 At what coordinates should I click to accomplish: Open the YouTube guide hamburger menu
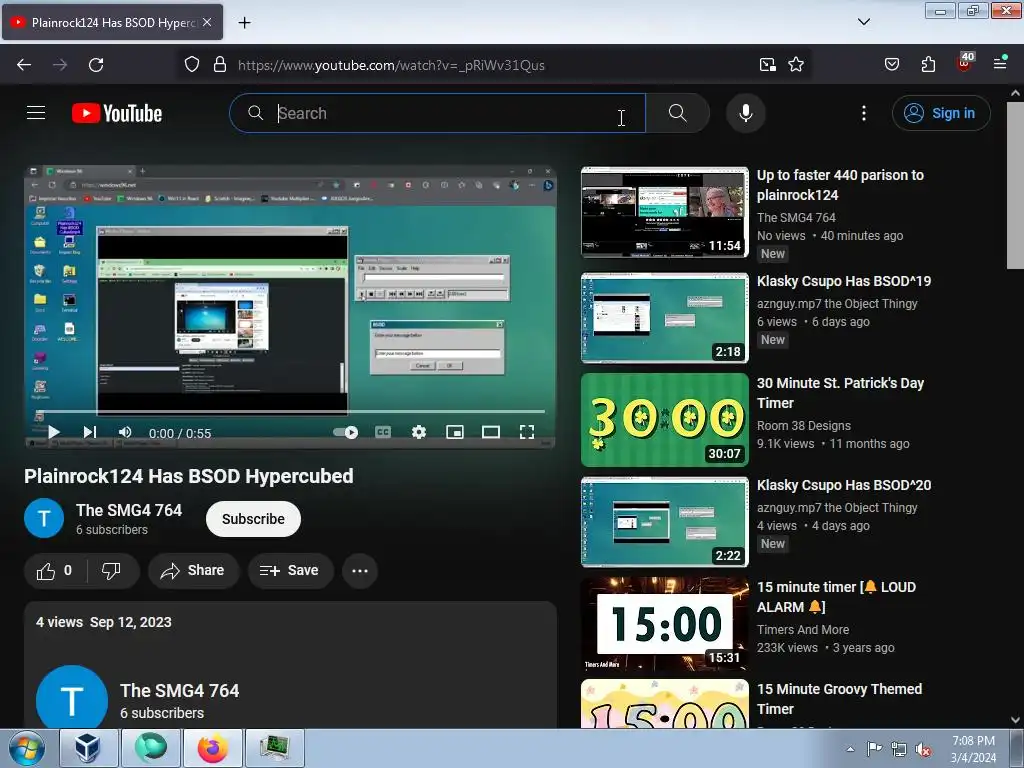coord(36,113)
